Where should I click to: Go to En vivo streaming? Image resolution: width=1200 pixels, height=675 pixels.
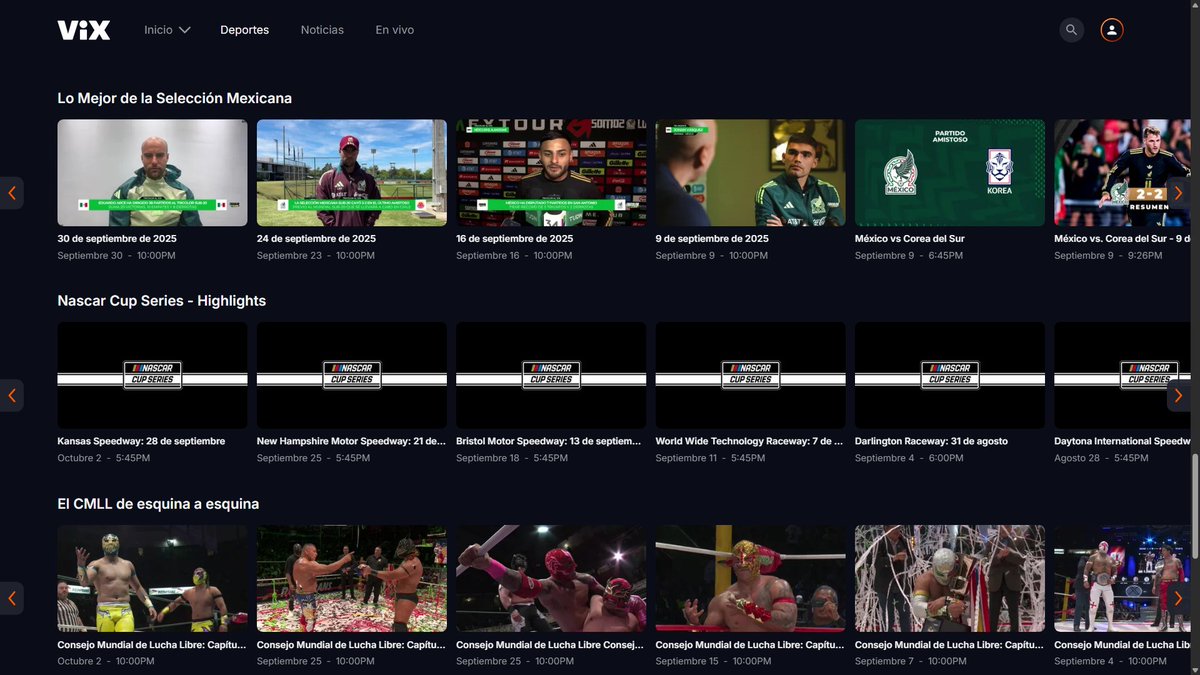(x=394, y=29)
